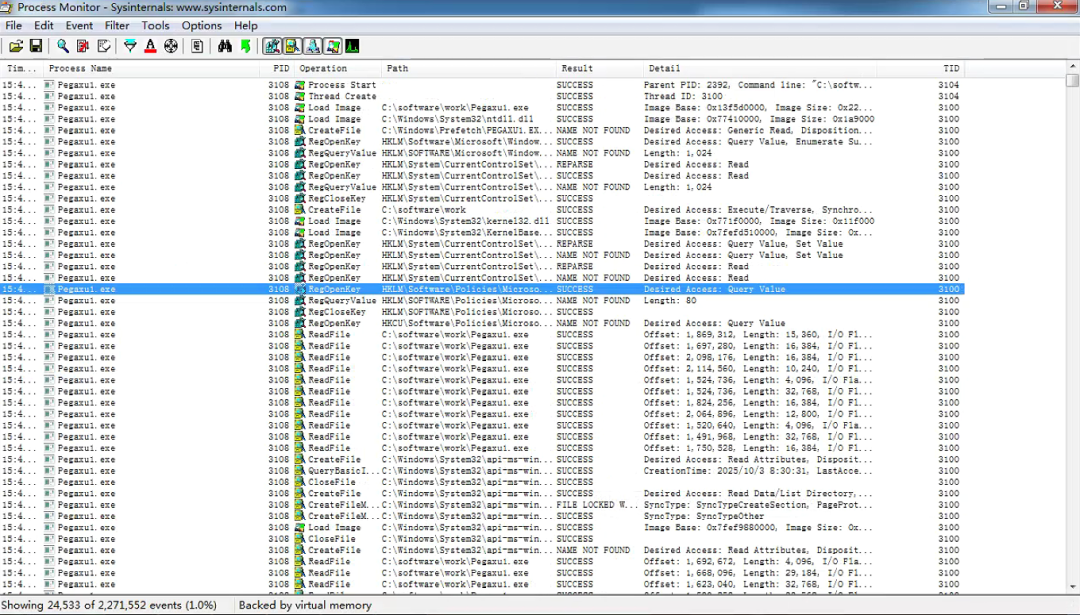The height and width of the screenshot is (615, 1080).
Task: Select the Process Start event row
Action: coord(482,85)
